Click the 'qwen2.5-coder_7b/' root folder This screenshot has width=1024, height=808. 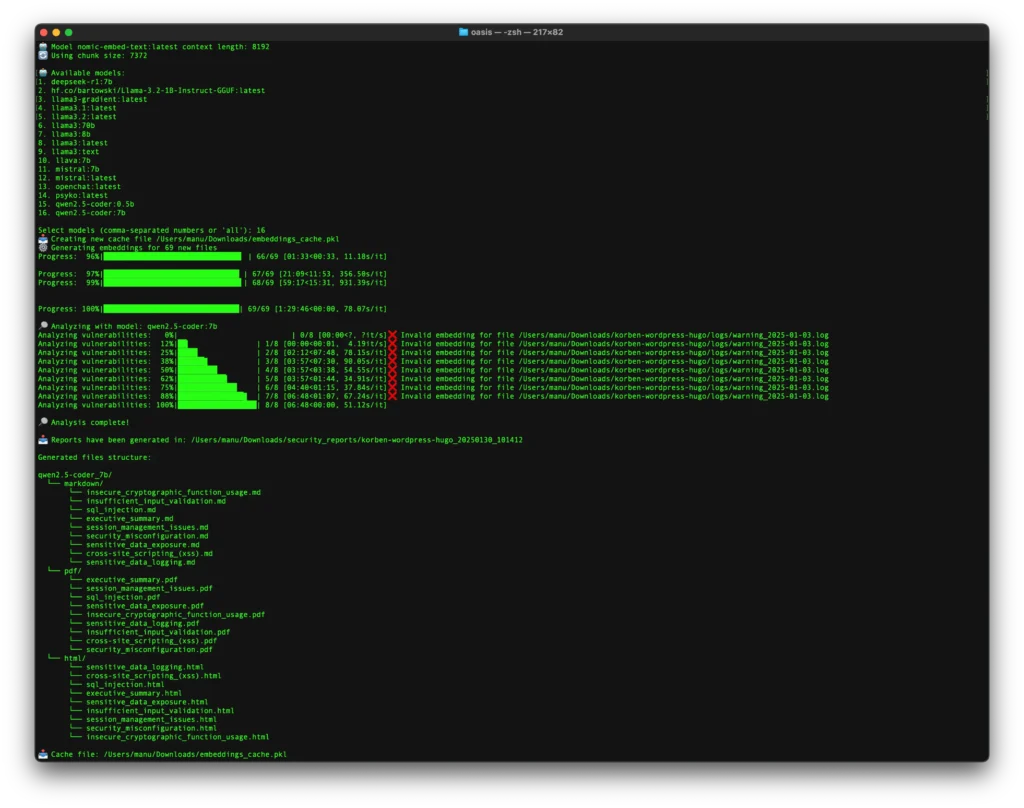tap(75, 475)
